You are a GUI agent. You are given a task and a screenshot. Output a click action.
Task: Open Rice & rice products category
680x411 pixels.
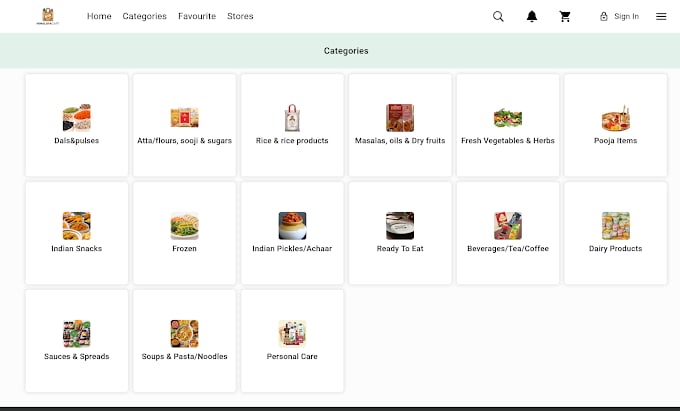[x=292, y=125]
